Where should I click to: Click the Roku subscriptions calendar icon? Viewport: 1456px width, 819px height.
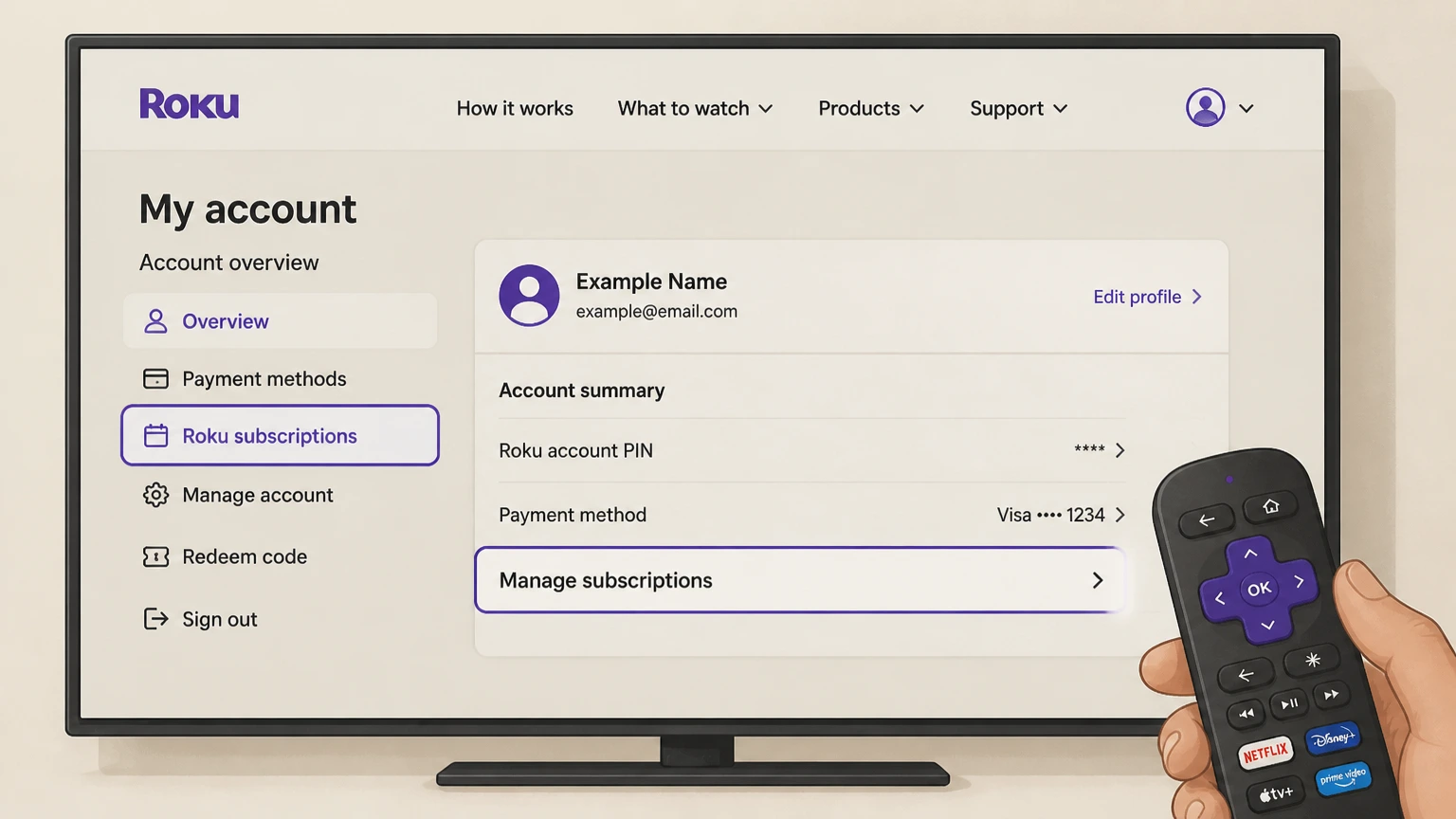point(155,435)
